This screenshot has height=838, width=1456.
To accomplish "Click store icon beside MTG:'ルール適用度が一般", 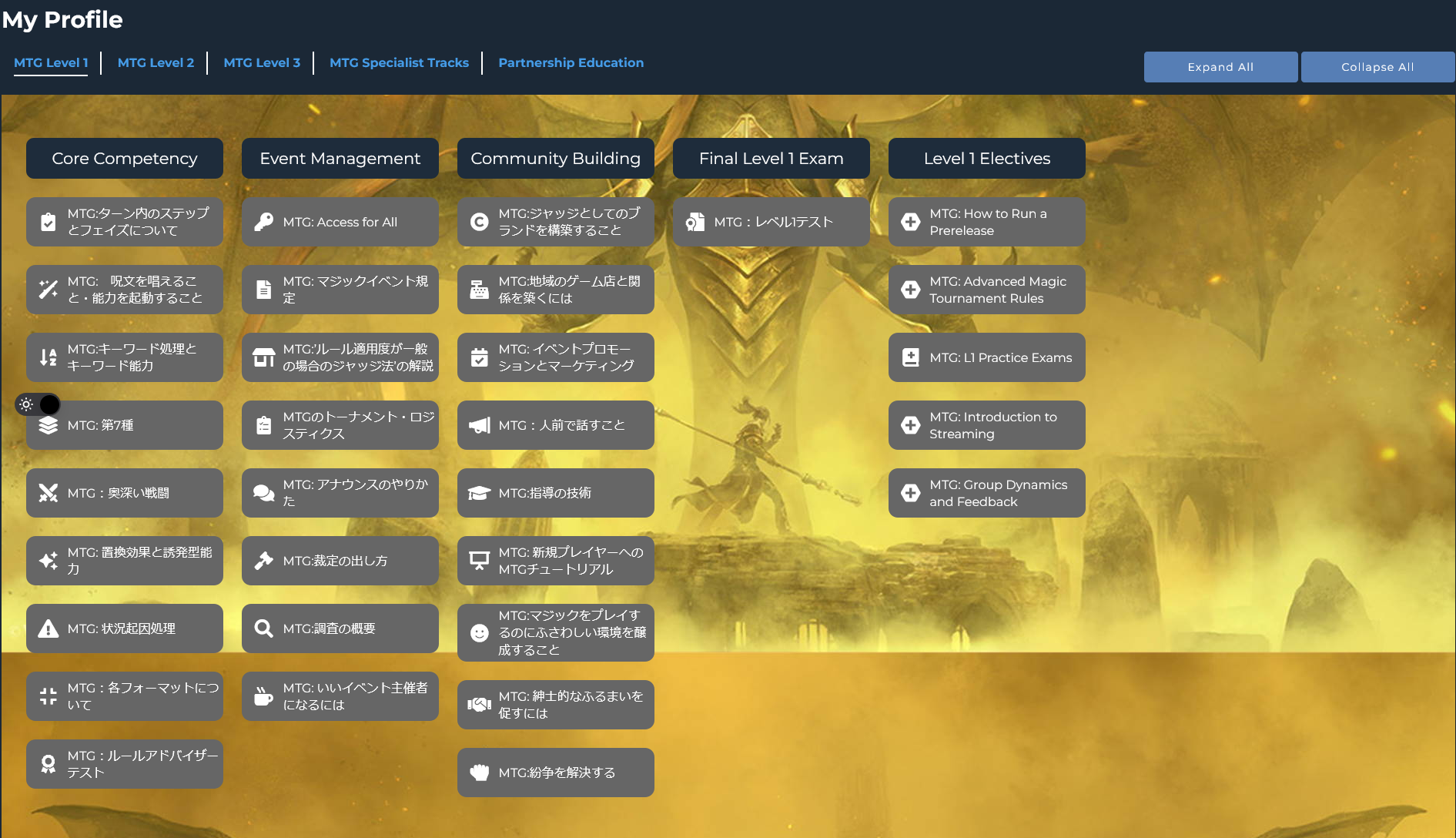I will [263, 357].
